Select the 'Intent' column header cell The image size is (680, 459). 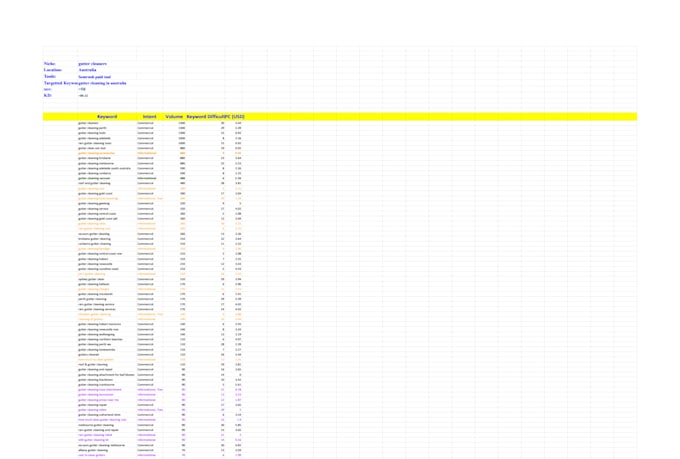(150, 116)
